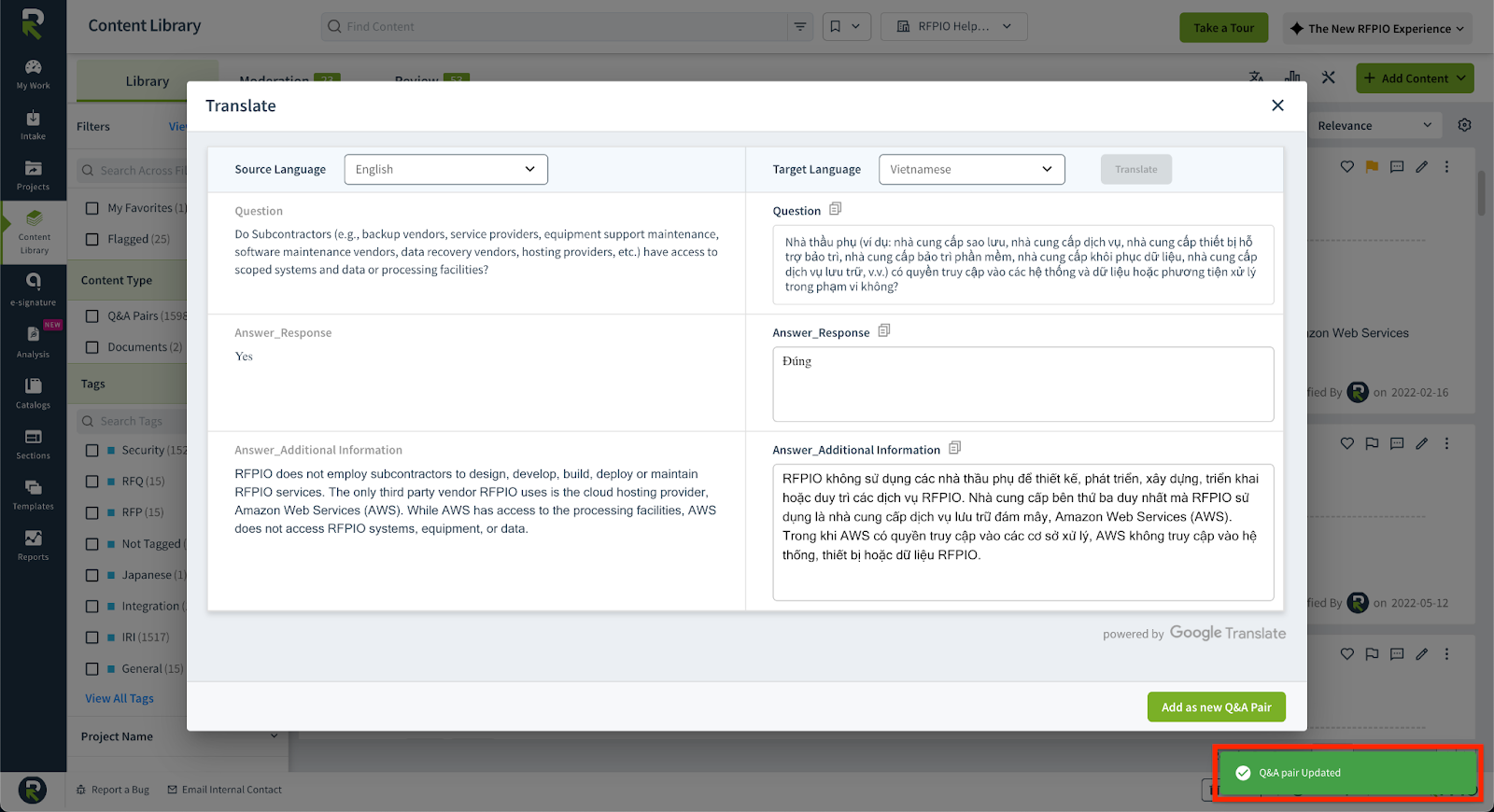Image resolution: width=1494 pixels, height=812 pixels.
Task: Open the search filter options icon
Action: click(800, 26)
